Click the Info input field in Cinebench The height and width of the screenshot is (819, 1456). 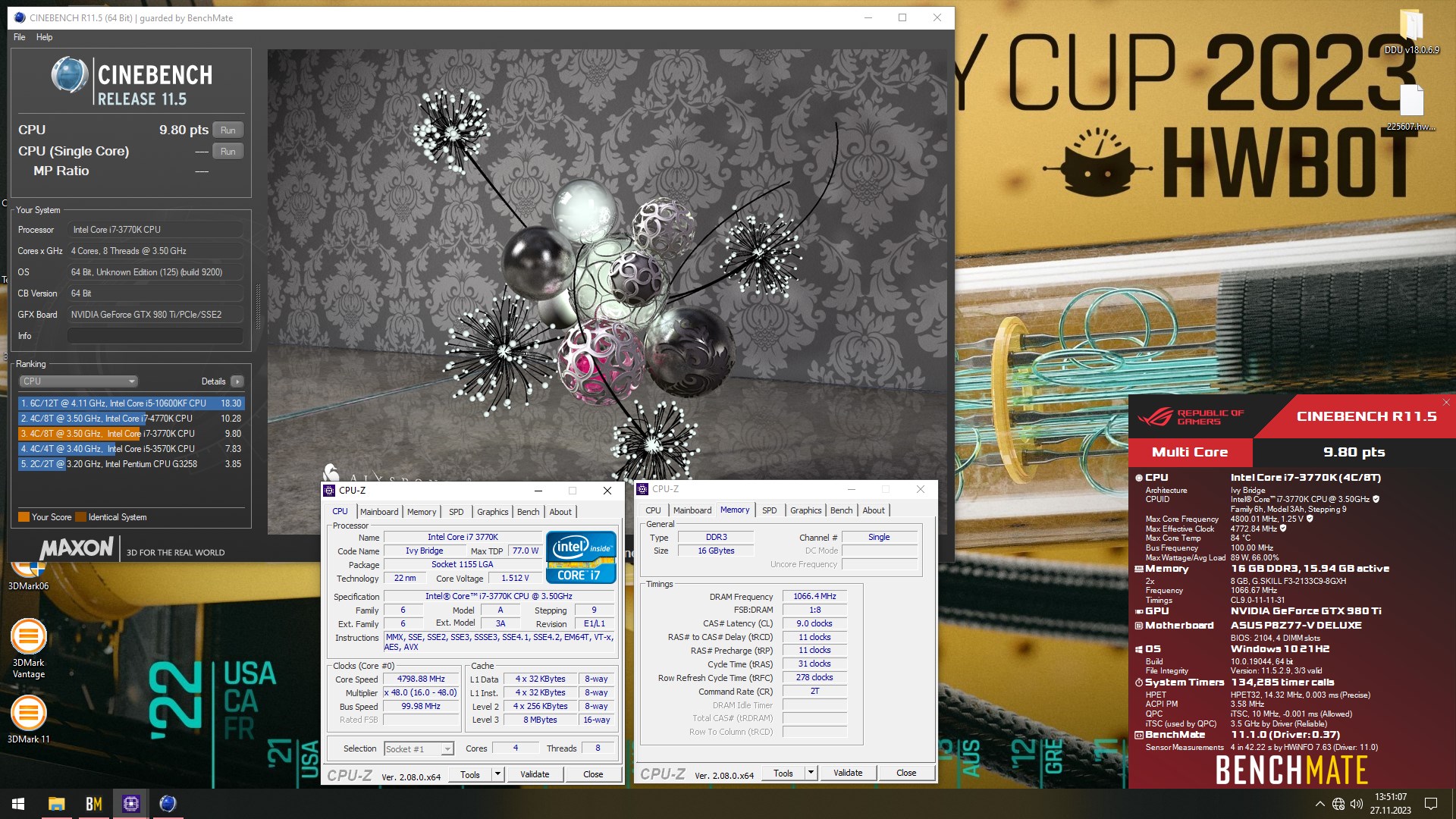(155, 336)
